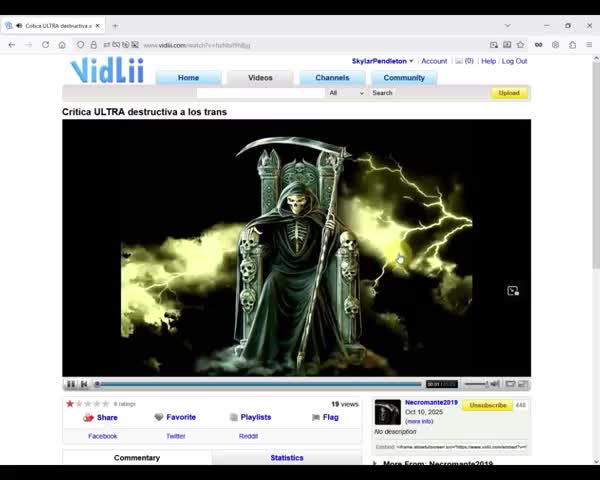The height and width of the screenshot is (480, 600).
Task: Unsubscribe from Necromante2019
Action: pos(488,405)
